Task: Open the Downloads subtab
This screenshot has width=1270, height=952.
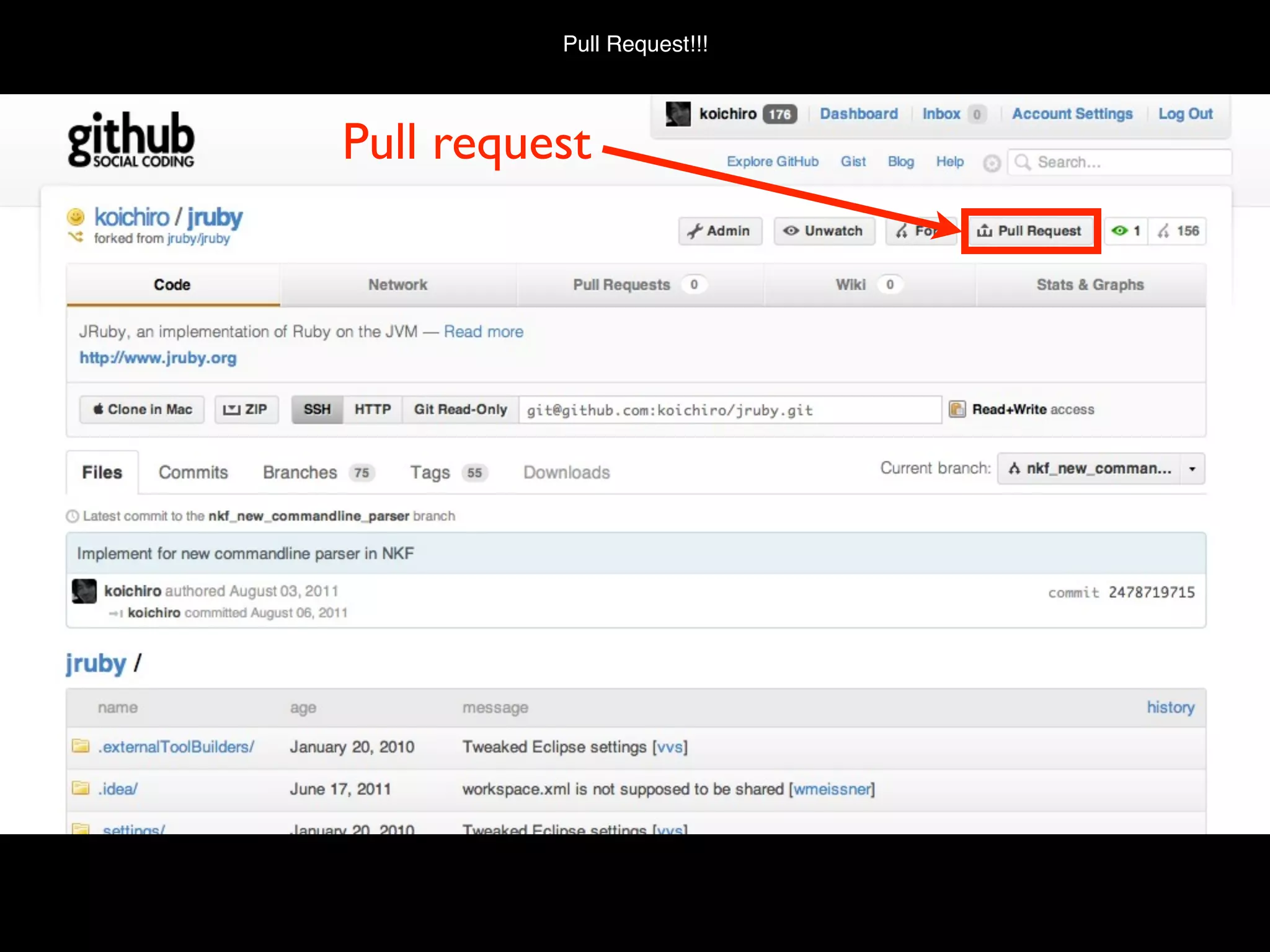Action: pyautogui.click(x=567, y=472)
